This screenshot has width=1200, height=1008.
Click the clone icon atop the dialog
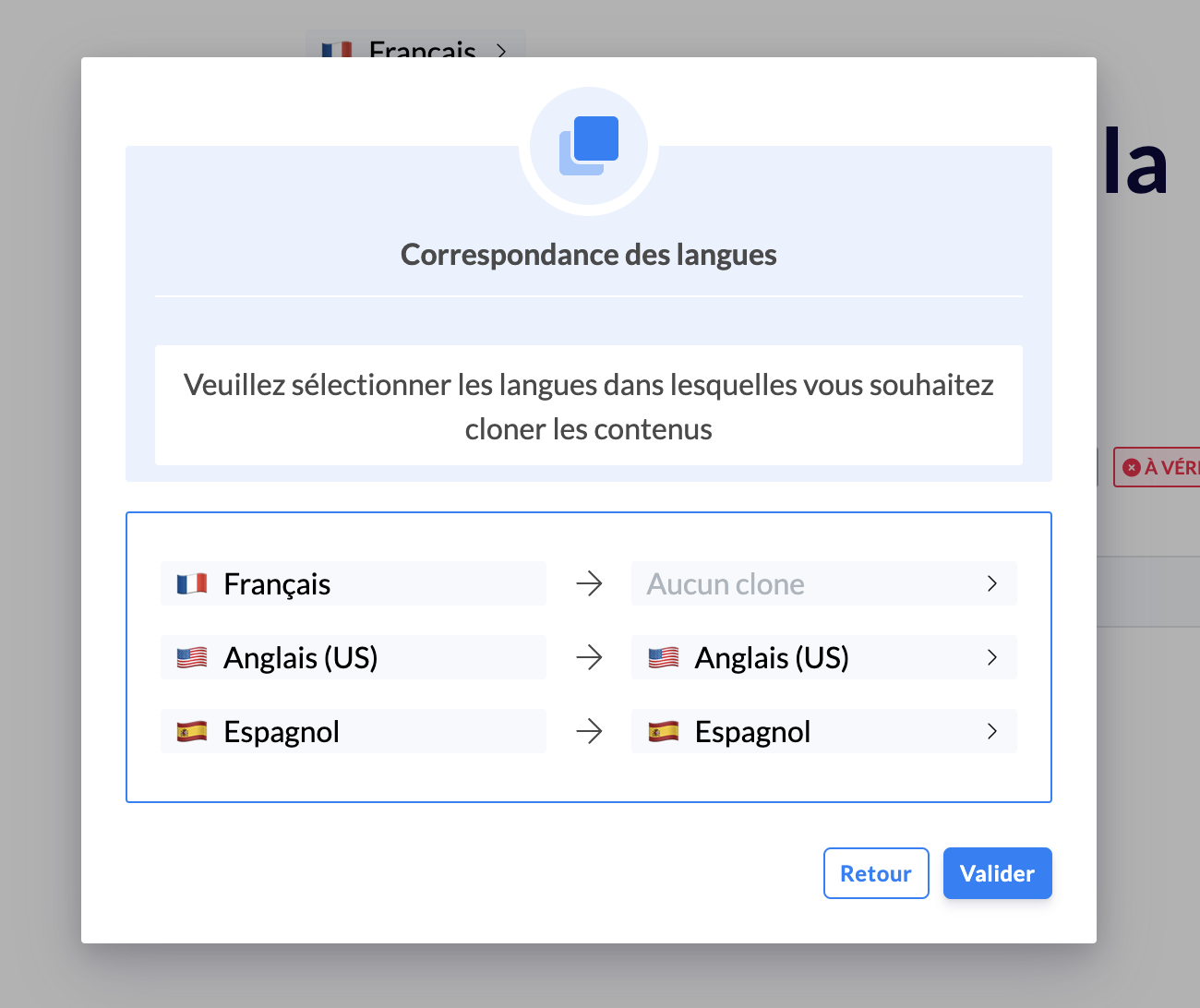(x=589, y=146)
